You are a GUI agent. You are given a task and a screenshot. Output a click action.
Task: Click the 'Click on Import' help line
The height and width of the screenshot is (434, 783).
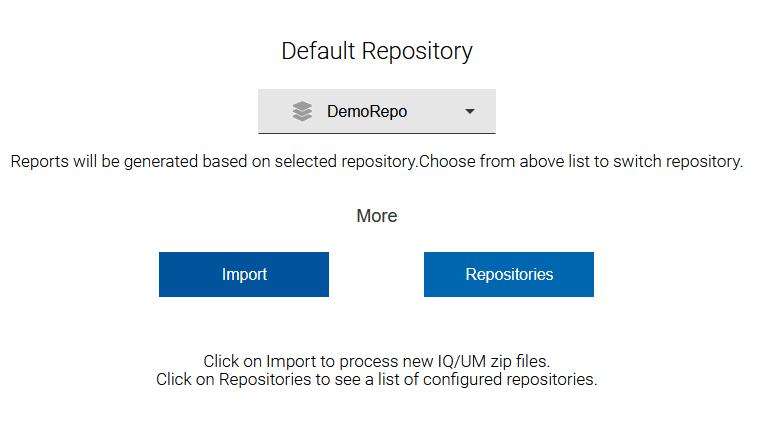(x=376, y=361)
